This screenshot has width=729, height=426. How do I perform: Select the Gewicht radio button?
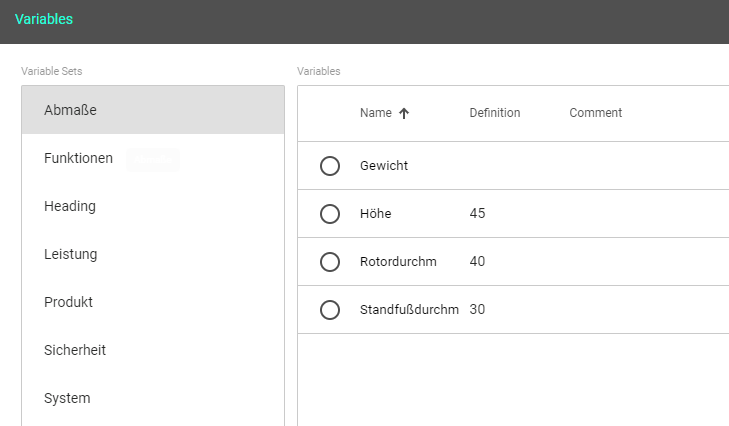pyautogui.click(x=330, y=166)
